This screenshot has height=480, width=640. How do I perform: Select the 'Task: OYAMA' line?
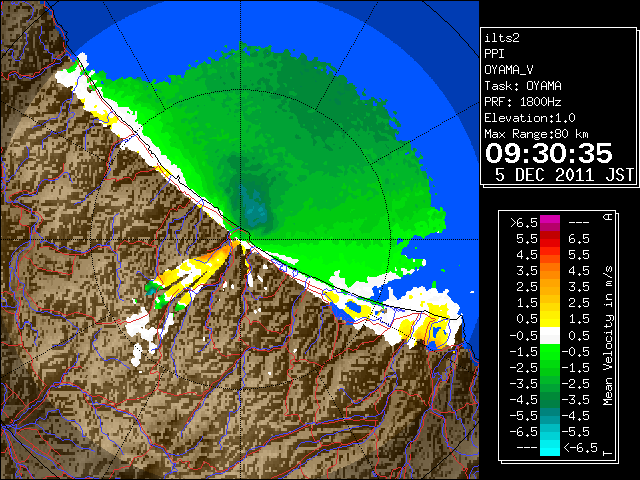click(523, 86)
